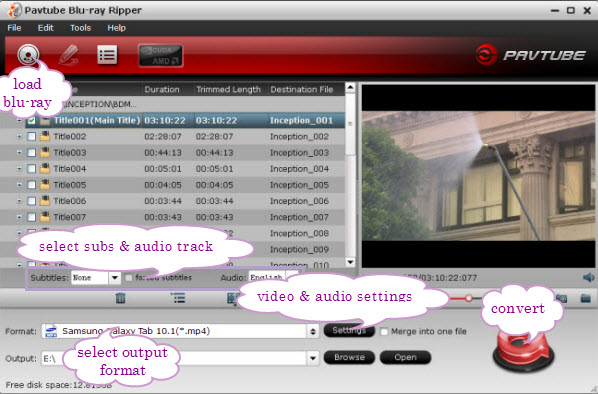Click the red Convert button
Viewport: 598px width, 394px height.
pyautogui.click(x=523, y=351)
